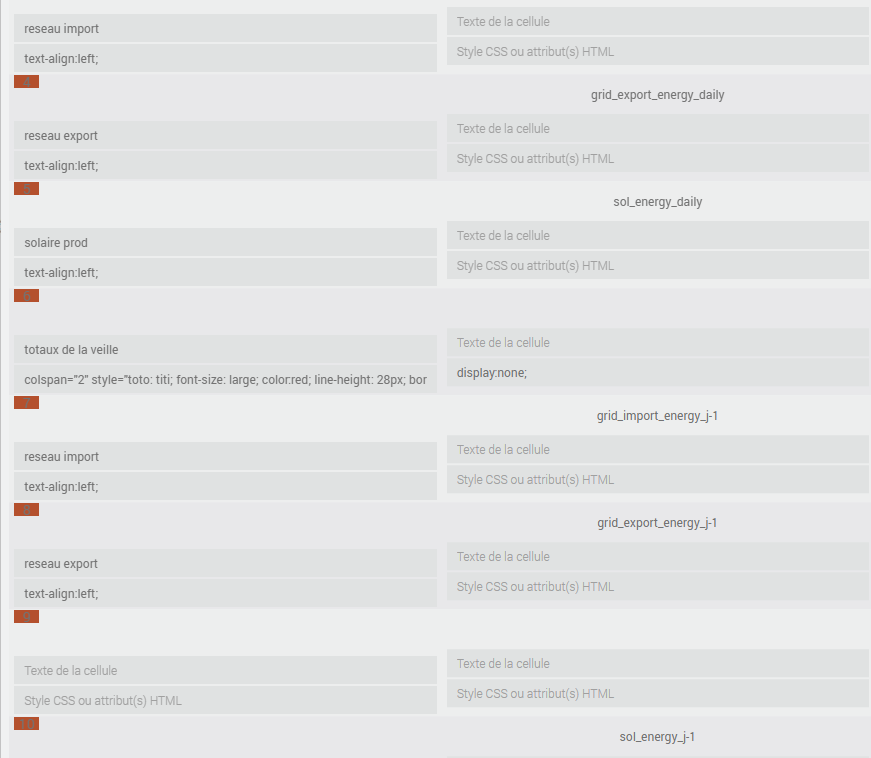The height and width of the screenshot is (758, 871).
Task: Click the style field under grid_import_energy_j-1
Action: coord(658,480)
